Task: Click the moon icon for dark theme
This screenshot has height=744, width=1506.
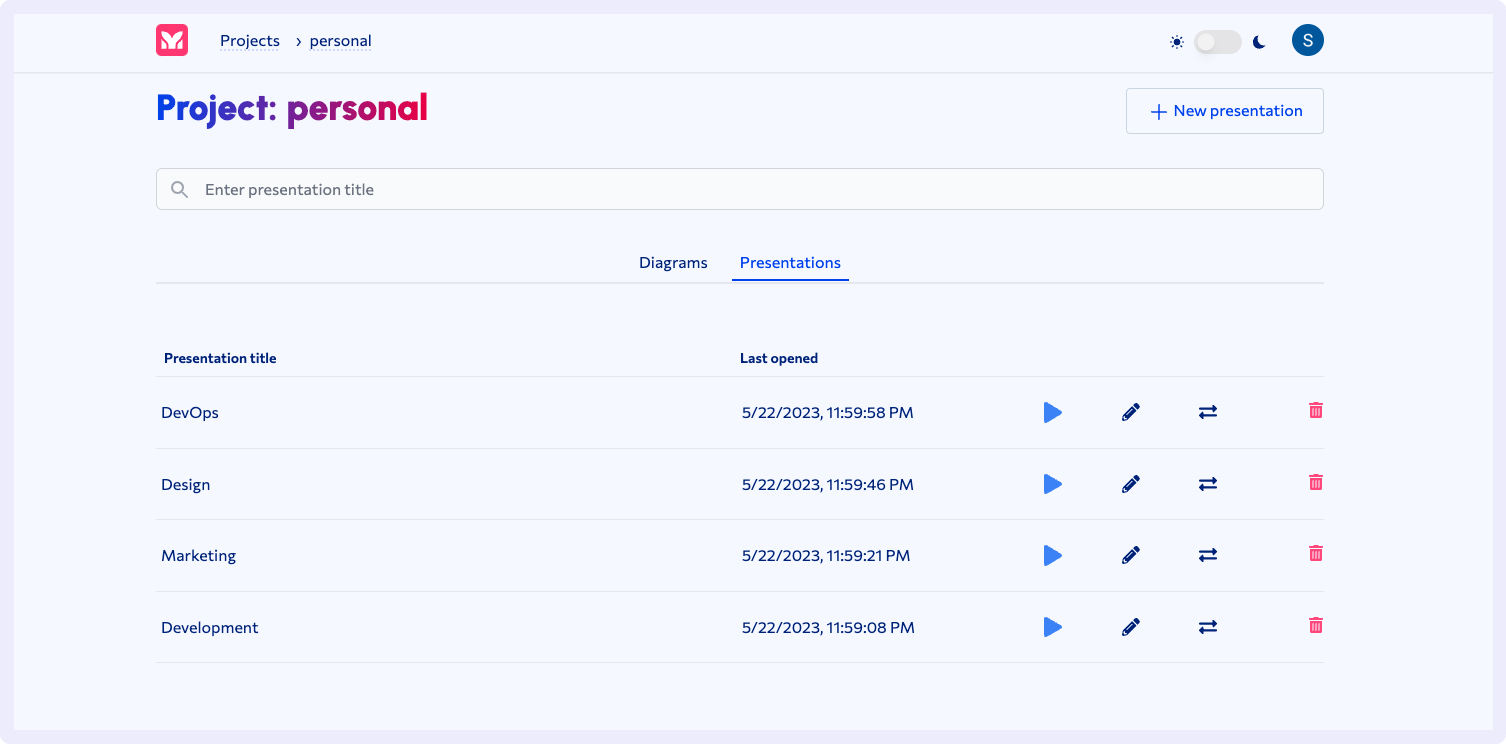Action: coord(1260,42)
